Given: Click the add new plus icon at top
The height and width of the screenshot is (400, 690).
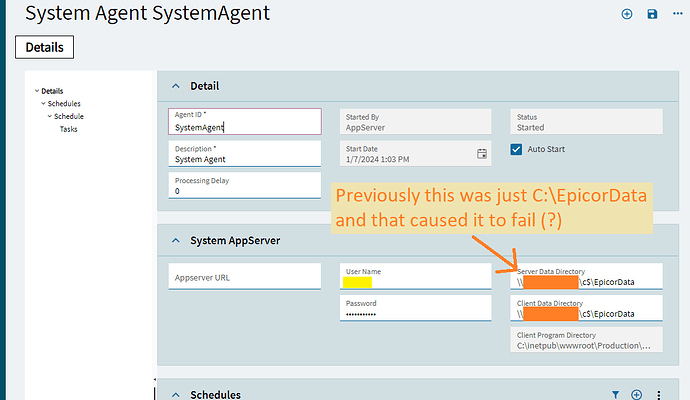Looking at the screenshot, I should click(627, 14).
